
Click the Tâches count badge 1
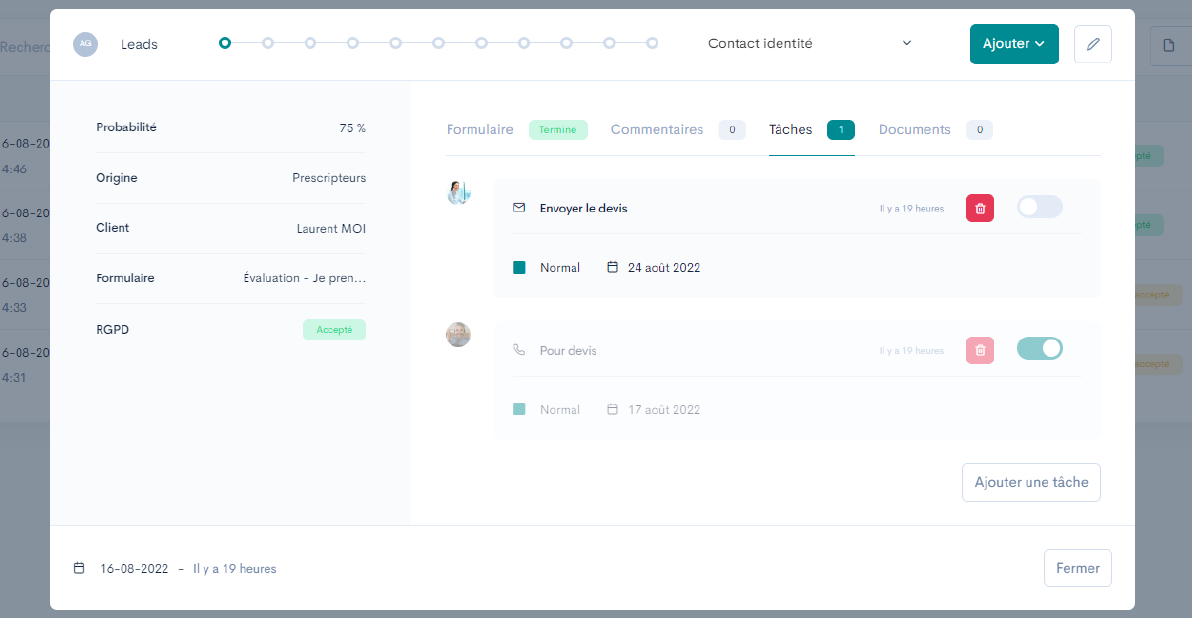(x=841, y=130)
